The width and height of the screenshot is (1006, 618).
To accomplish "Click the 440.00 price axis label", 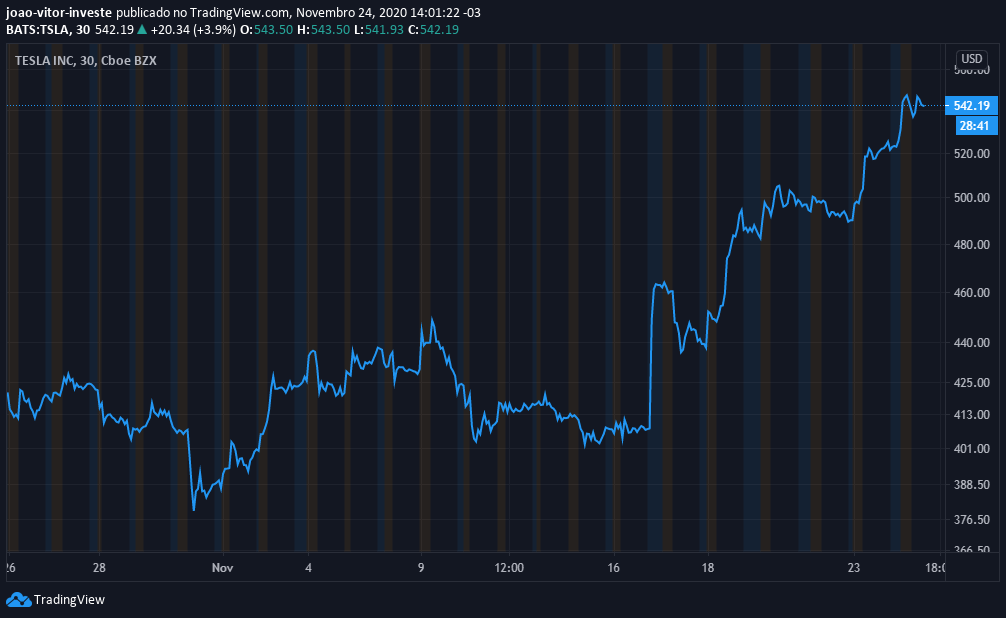I will click(x=971, y=343).
